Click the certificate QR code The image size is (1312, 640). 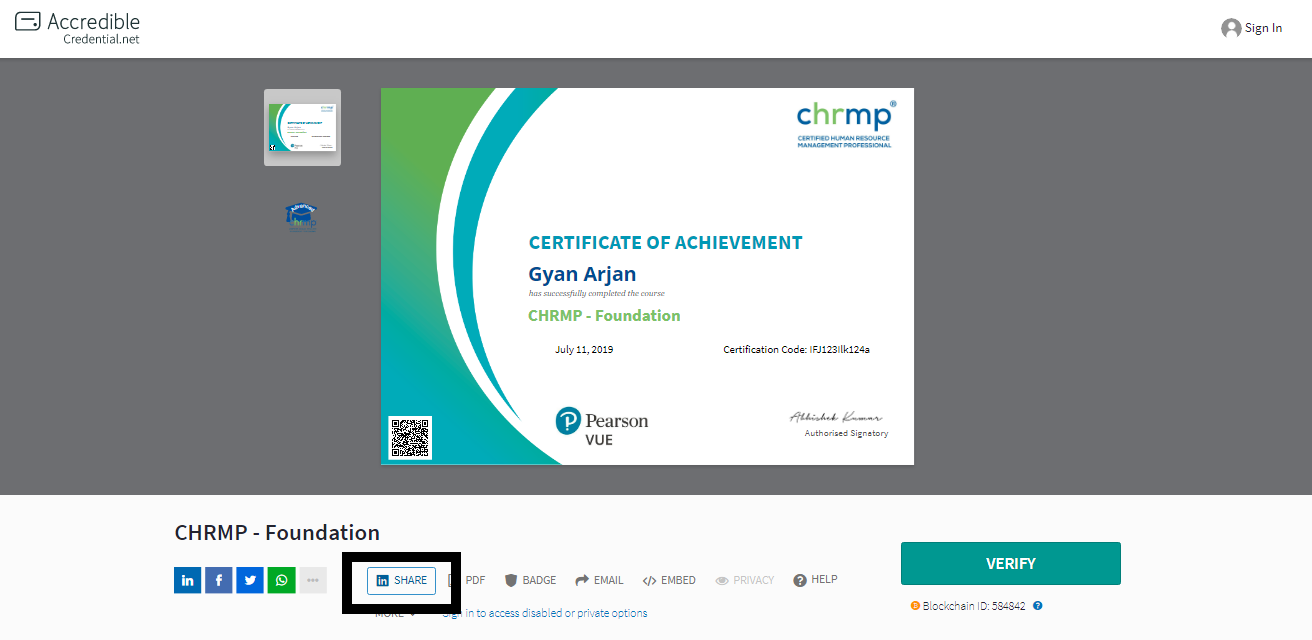click(x=410, y=438)
